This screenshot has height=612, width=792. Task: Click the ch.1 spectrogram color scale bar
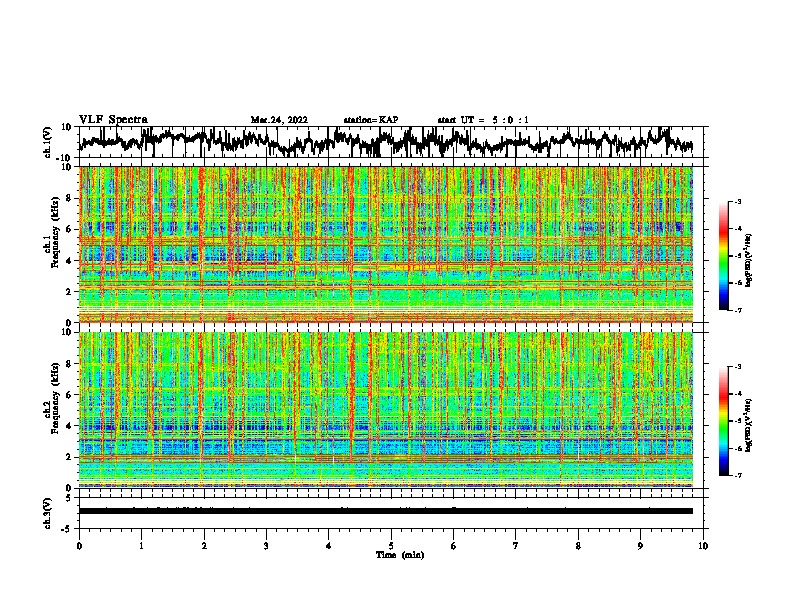tap(724, 255)
